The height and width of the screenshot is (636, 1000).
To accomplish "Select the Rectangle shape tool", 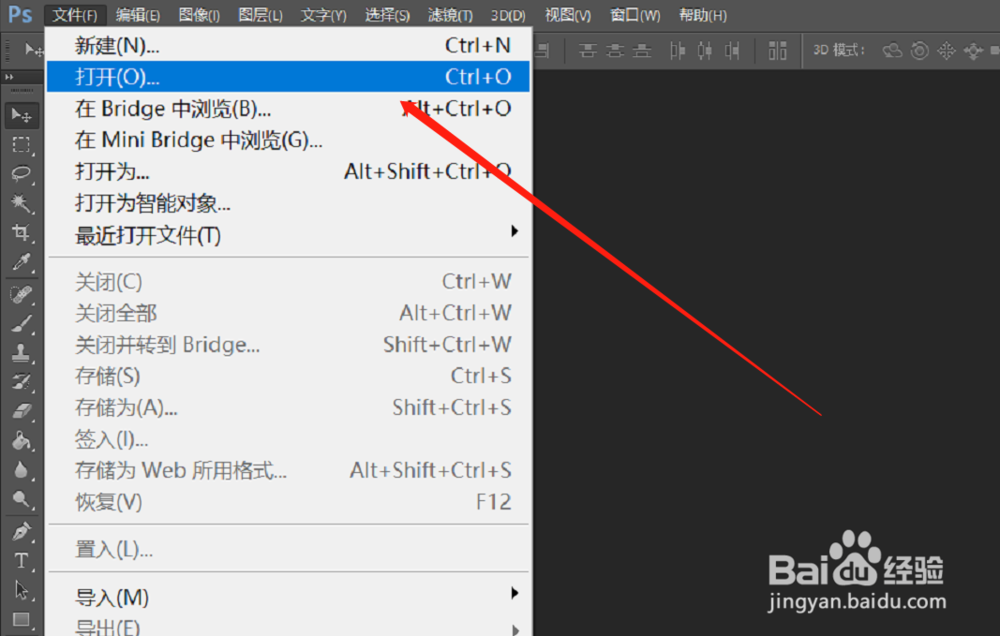I will pos(21,619).
